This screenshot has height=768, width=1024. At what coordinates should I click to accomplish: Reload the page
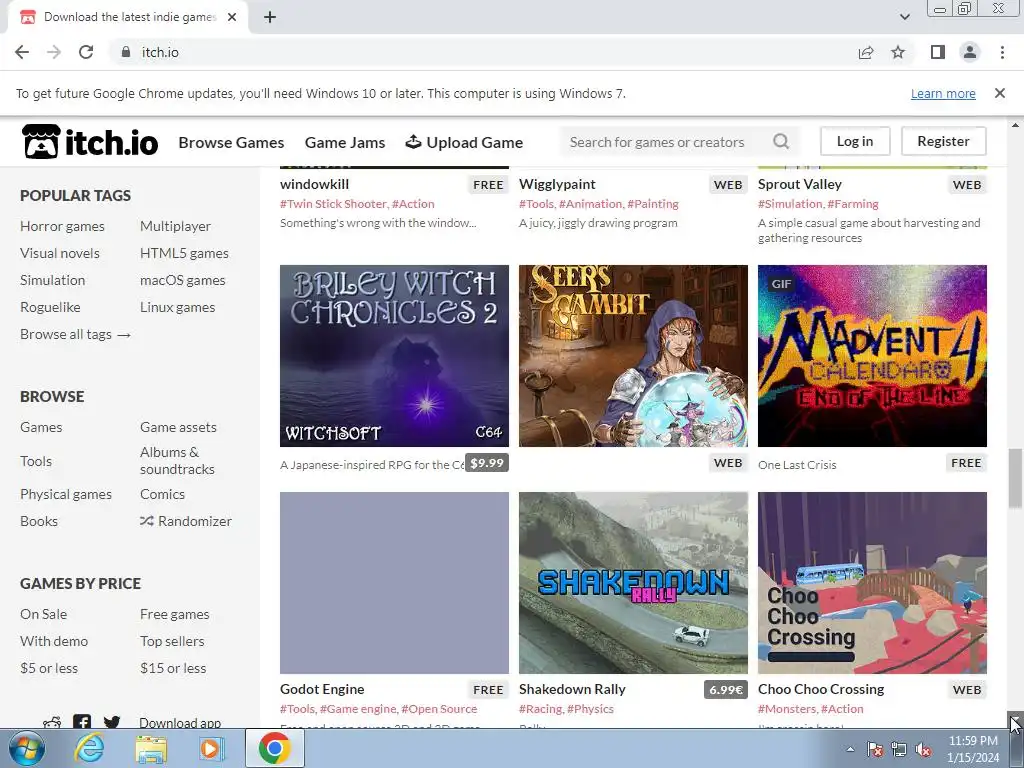[86, 52]
